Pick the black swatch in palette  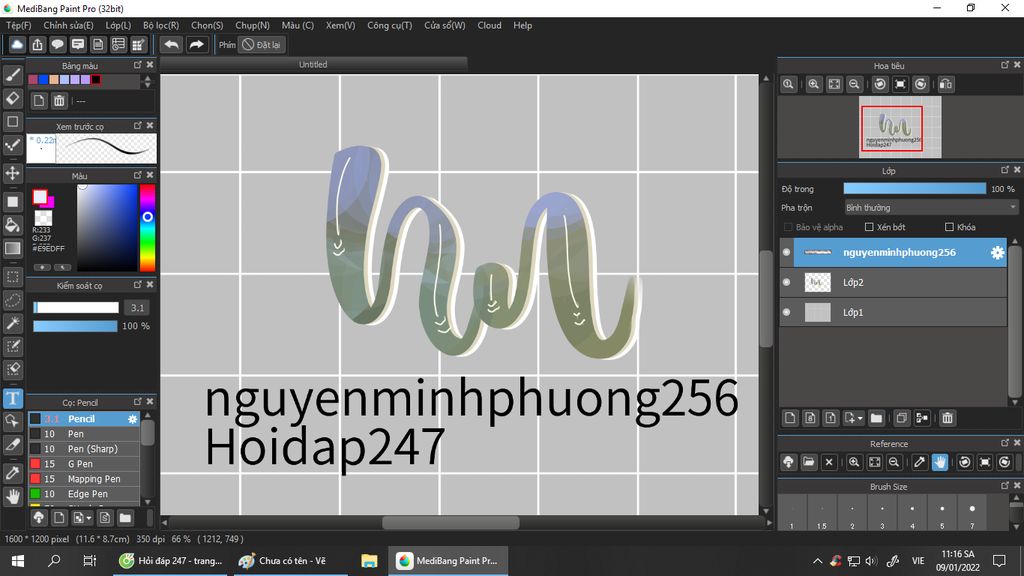[96, 80]
